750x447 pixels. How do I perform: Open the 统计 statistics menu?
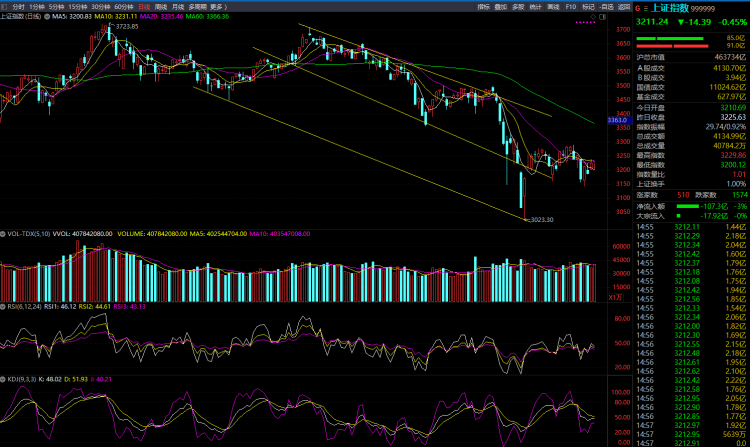point(535,7)
